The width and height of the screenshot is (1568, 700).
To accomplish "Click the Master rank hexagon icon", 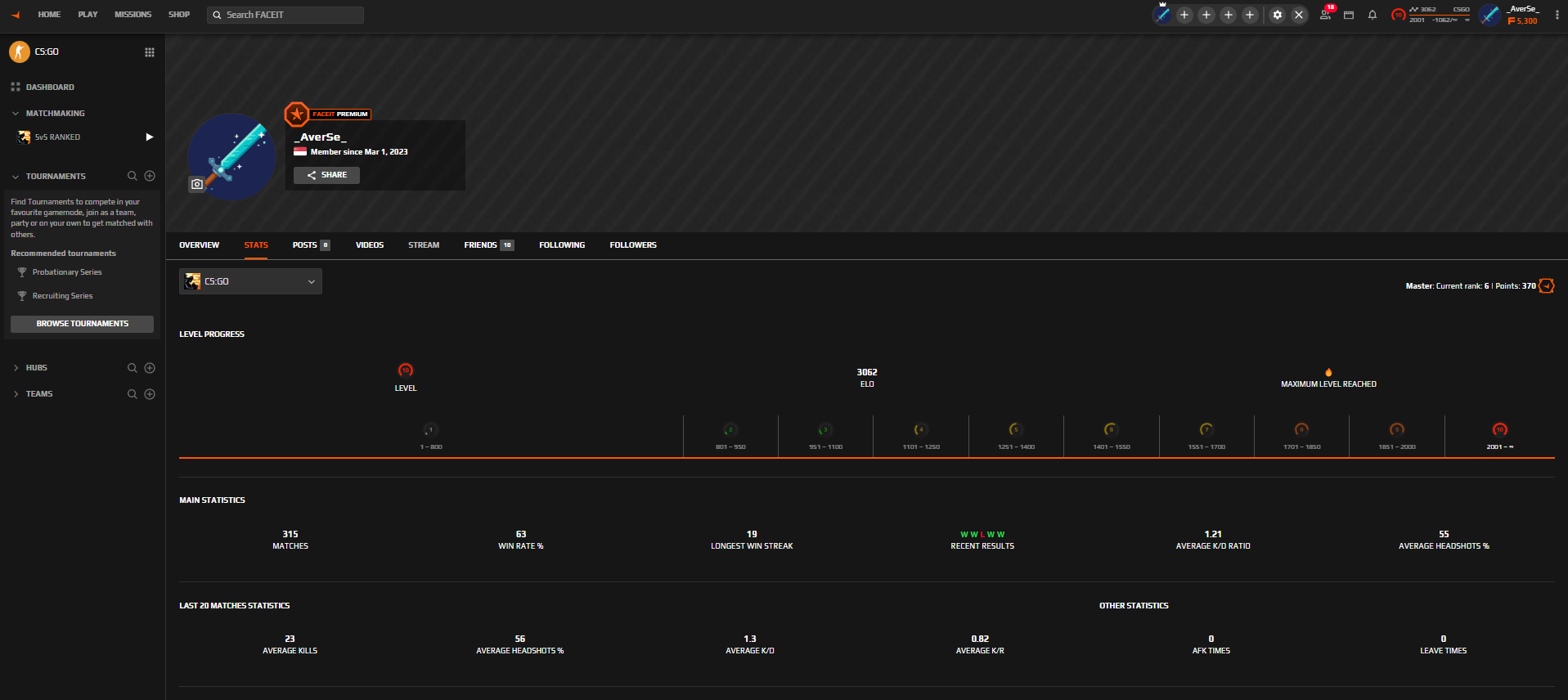I will (x=1546, y=285).
